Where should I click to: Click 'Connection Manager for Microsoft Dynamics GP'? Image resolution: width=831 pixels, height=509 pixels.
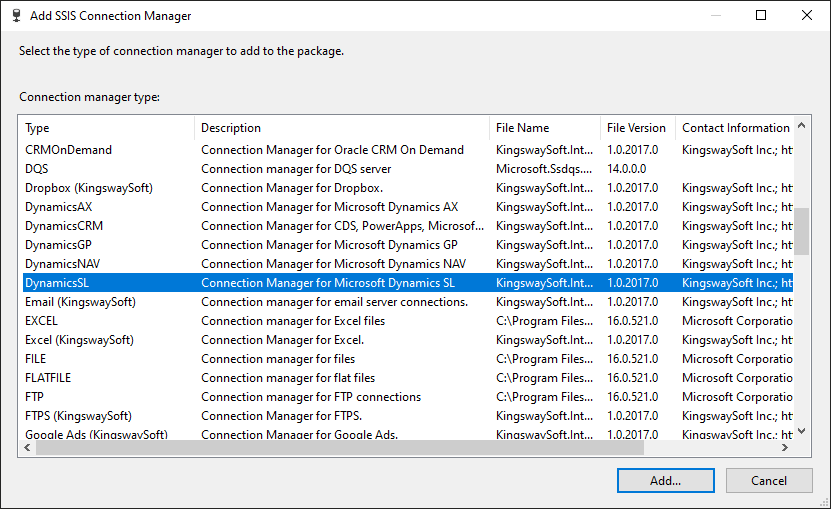329,245
